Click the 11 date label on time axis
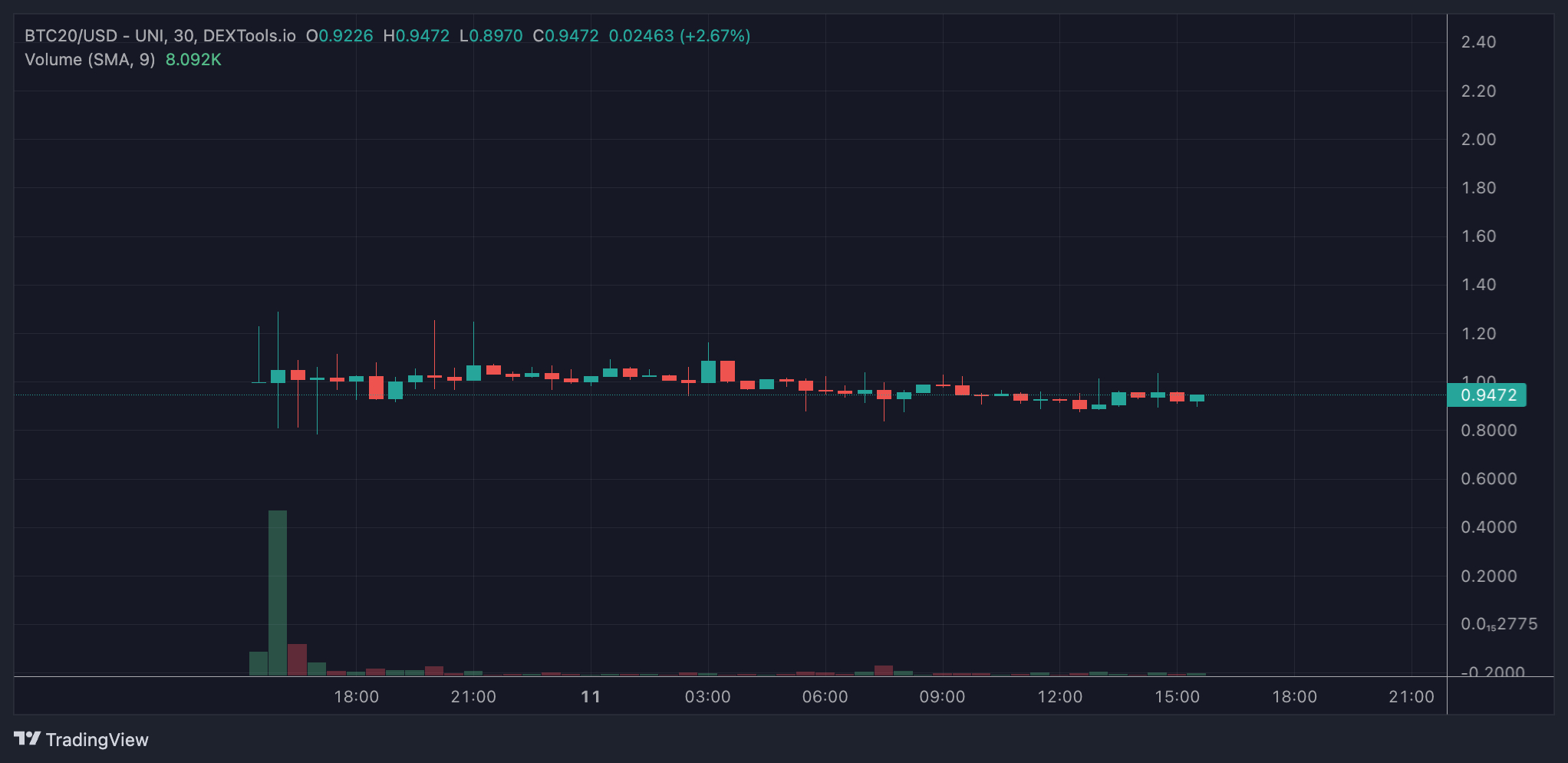 591,697
